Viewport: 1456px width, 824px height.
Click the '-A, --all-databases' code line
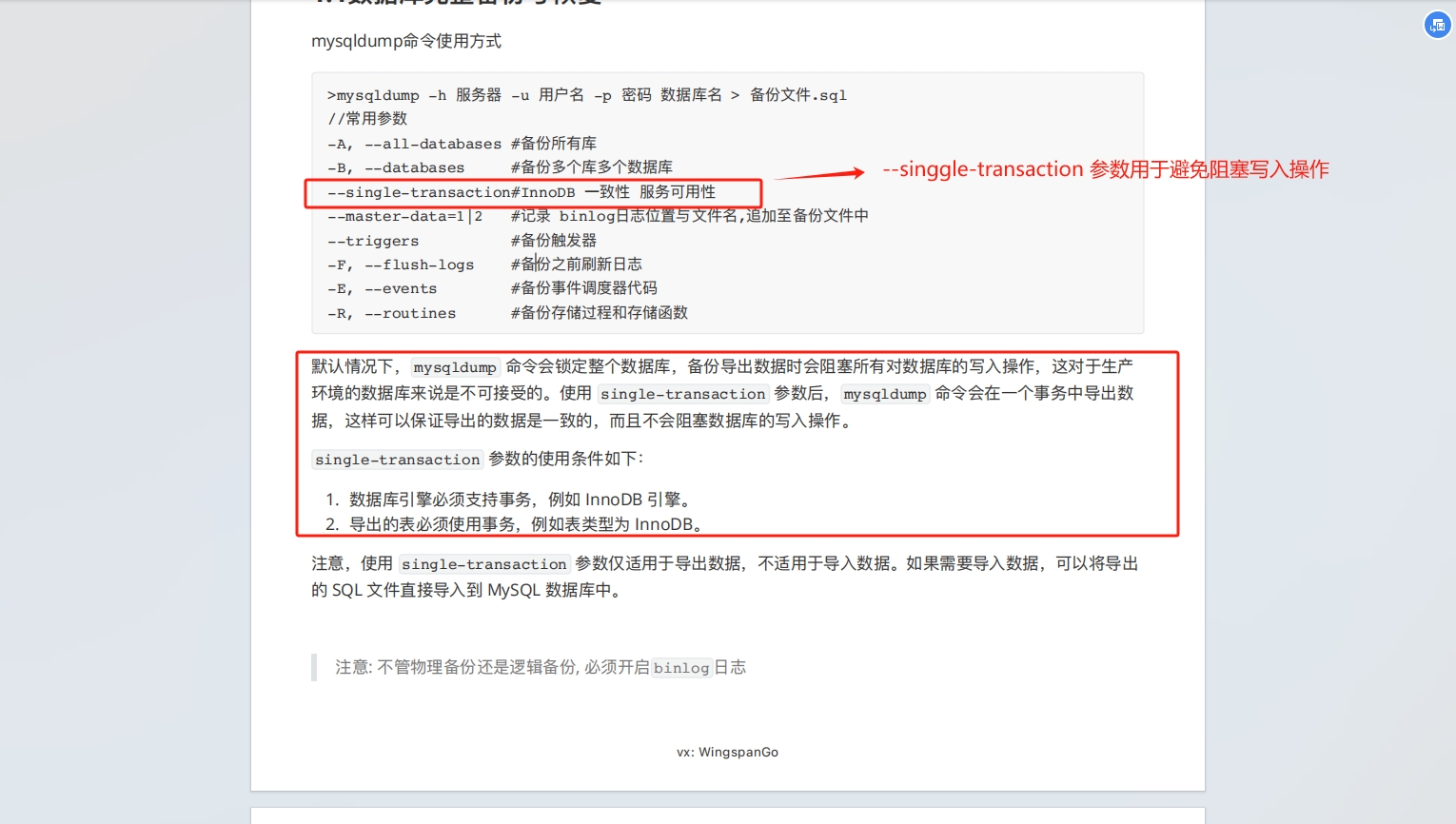(x=462, y=144)
